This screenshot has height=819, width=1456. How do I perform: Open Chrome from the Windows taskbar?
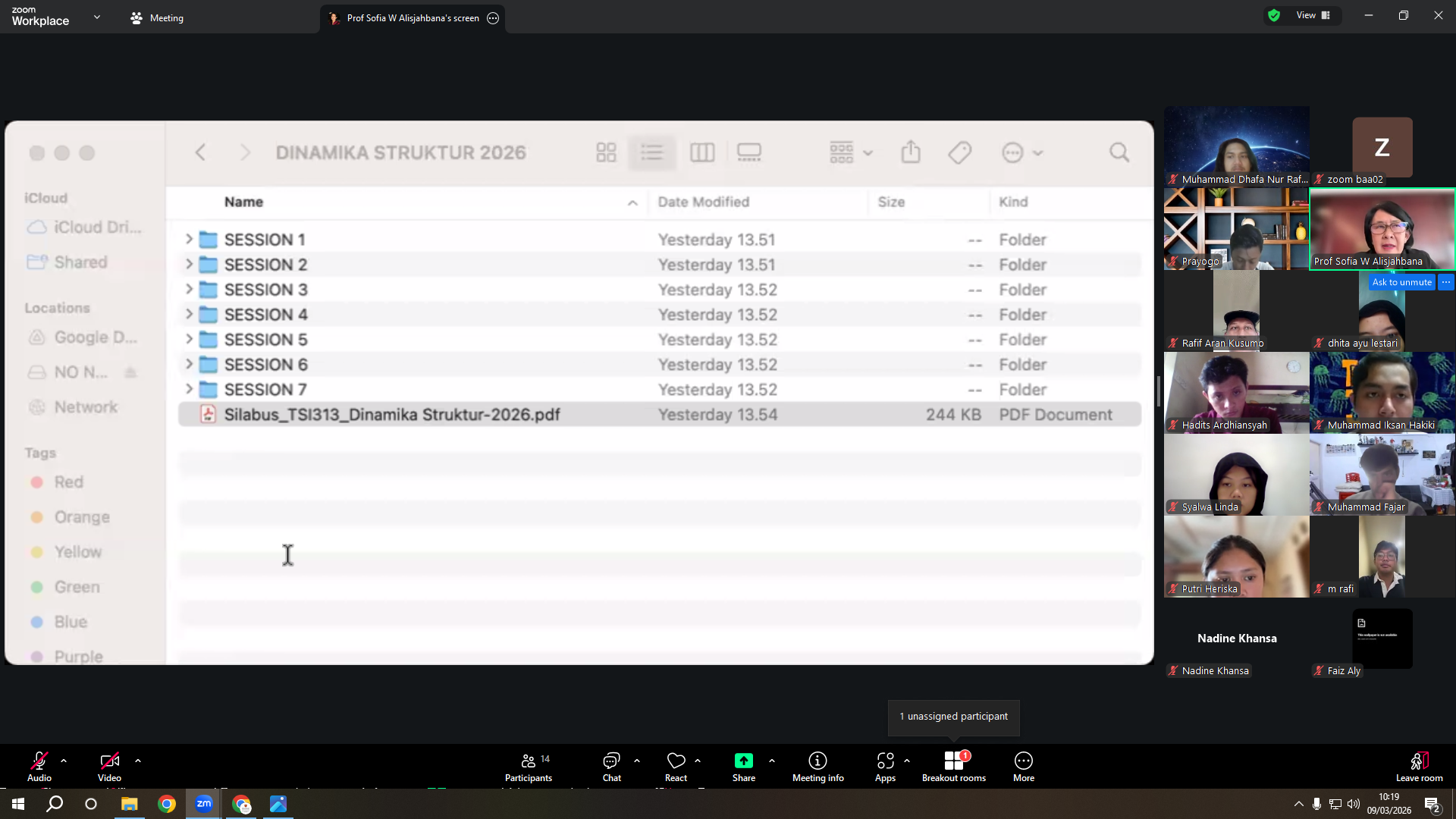point(167,804)
